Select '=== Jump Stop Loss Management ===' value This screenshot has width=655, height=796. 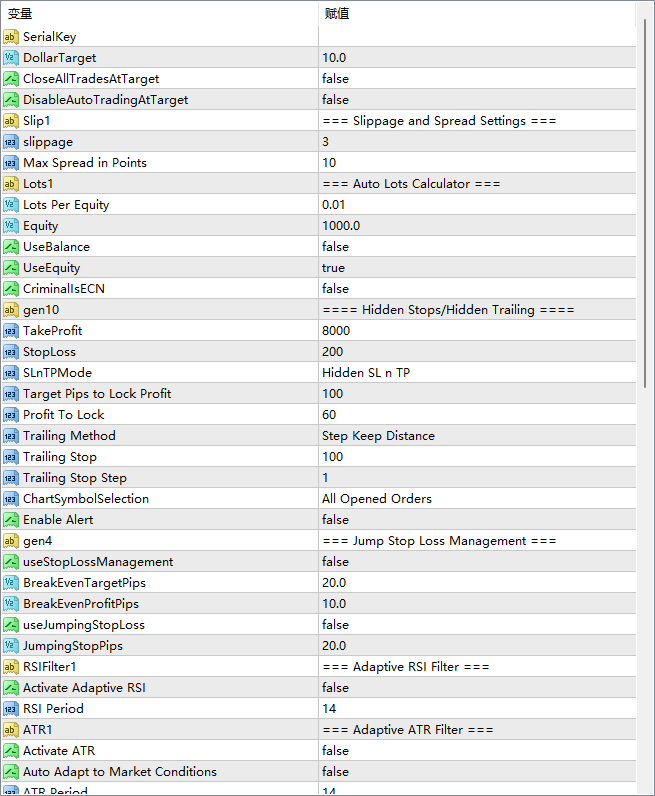click(x=439, y=541)
